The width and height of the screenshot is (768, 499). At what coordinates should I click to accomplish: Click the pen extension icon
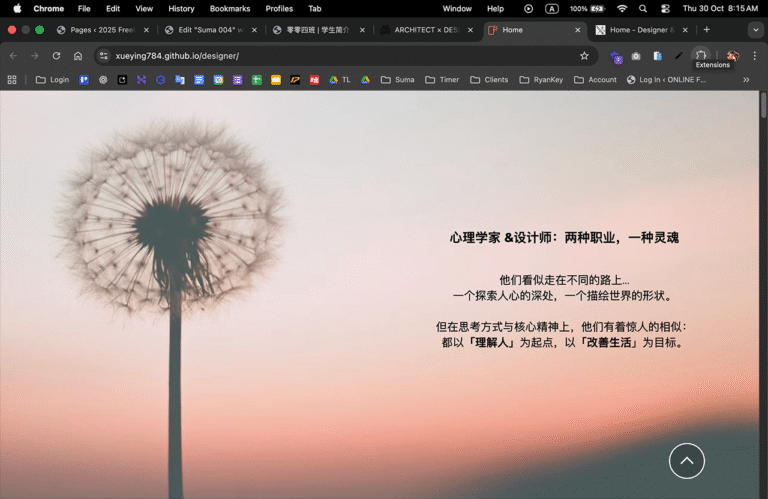click(679, 56)
